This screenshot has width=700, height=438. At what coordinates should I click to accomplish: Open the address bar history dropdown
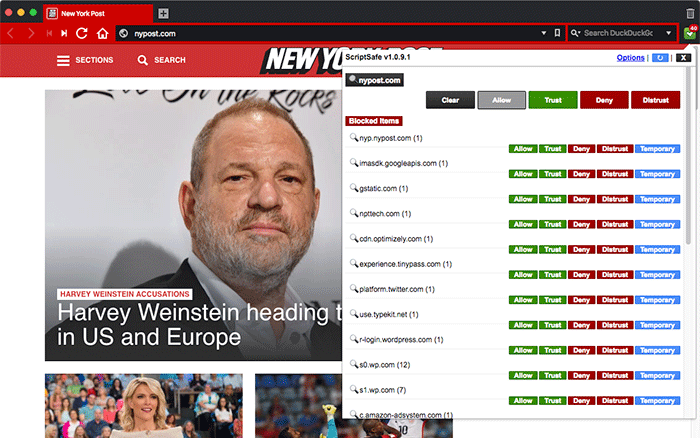pyautogui.click(x=544, y=33)
